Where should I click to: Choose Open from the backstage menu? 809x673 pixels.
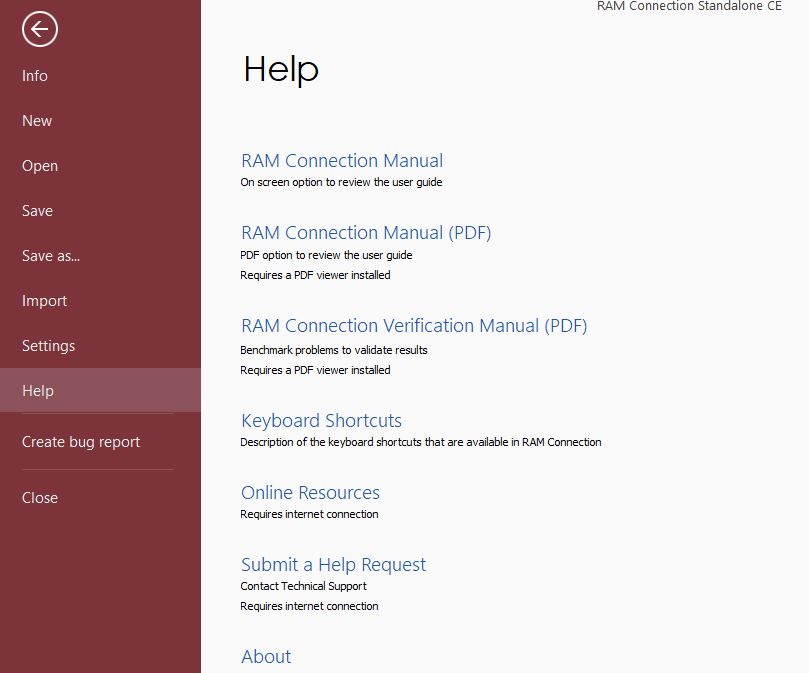pyautogui.click(x=40, y=166)
